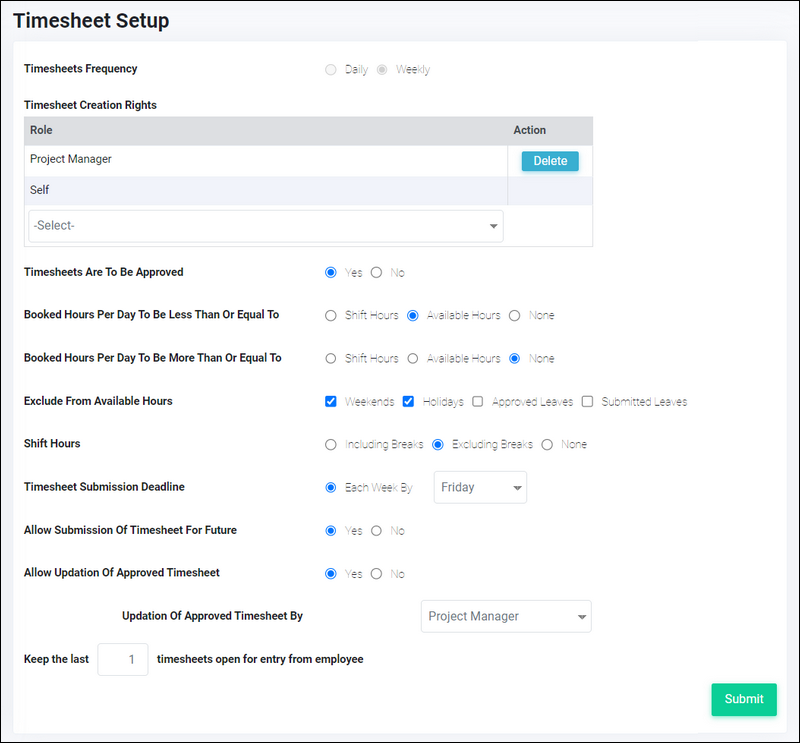The image size is (800, 743).
Task: Select None for booked hours Less Than limit
Action: click(514, 315)
